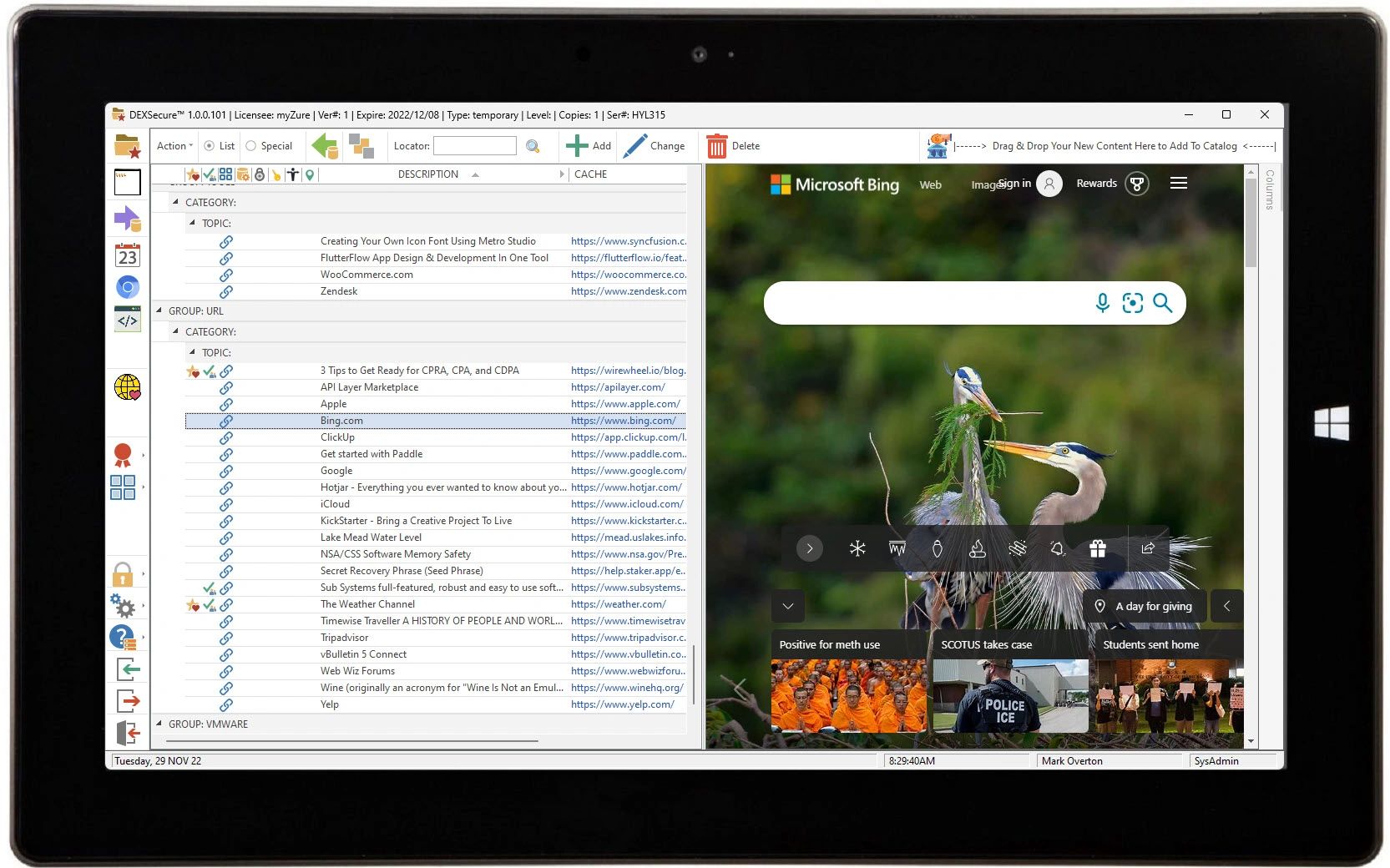Click the green back arrow database toolbar icon
This screenshot has height=868, width=1390.
pos(325,146)
